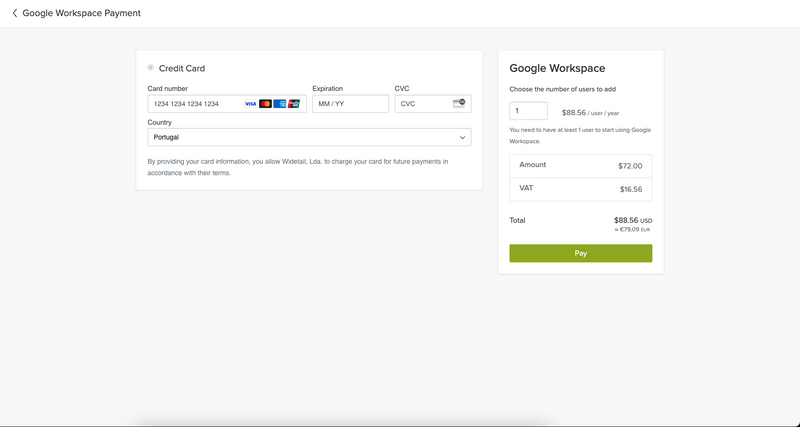Click the ≈ €79,09 EUR conversion text
Image resolution: width=800 pixels, height=427 pixels.
click(x=632, y=230)
